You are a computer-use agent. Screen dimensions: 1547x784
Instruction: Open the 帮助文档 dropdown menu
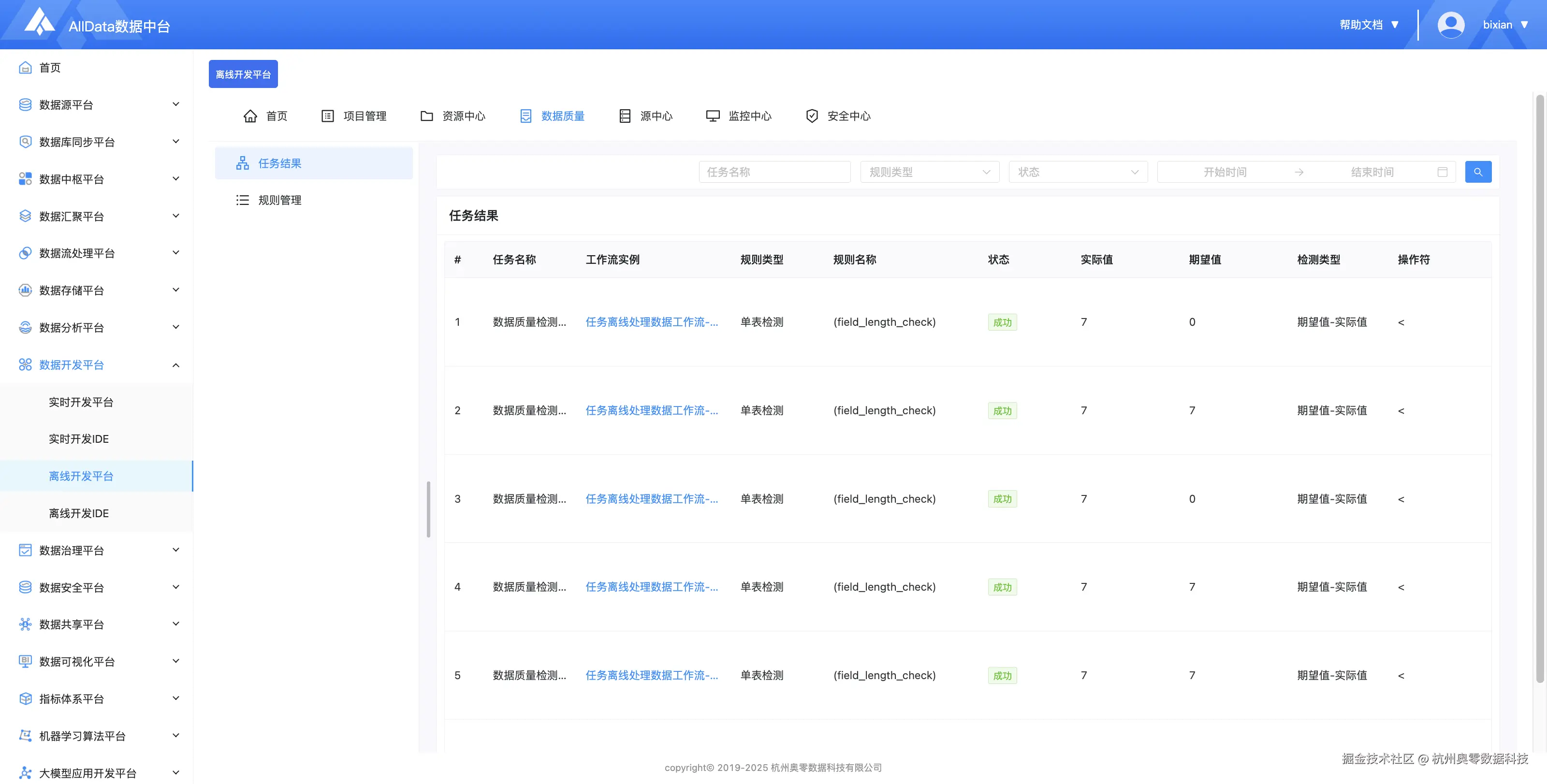click(1369, 25)
